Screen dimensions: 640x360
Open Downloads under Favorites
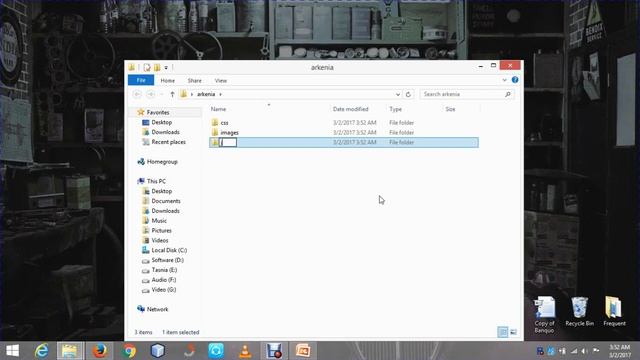(165, 132)
